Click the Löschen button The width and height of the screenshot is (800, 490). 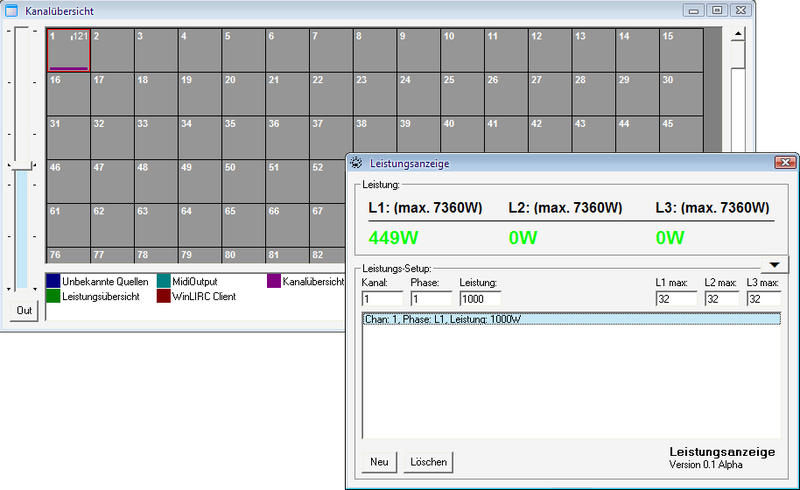click(x=427, y=462)
